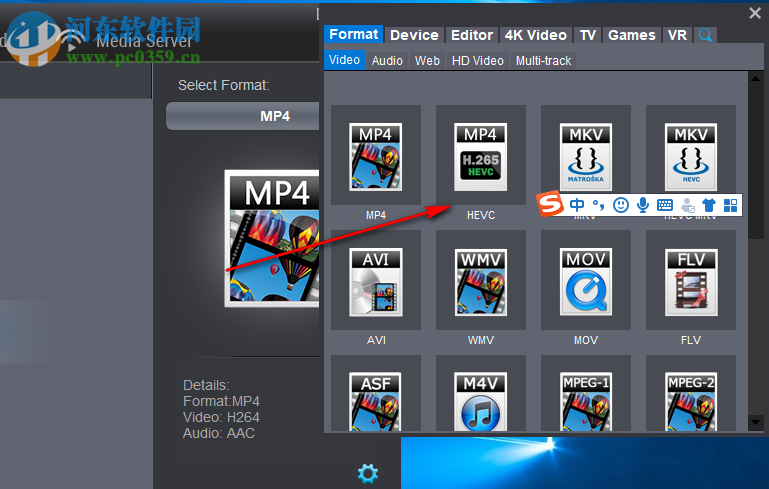Select the Video sub-tab
This screenshot has height=489, width=769.
coord(344,60)
